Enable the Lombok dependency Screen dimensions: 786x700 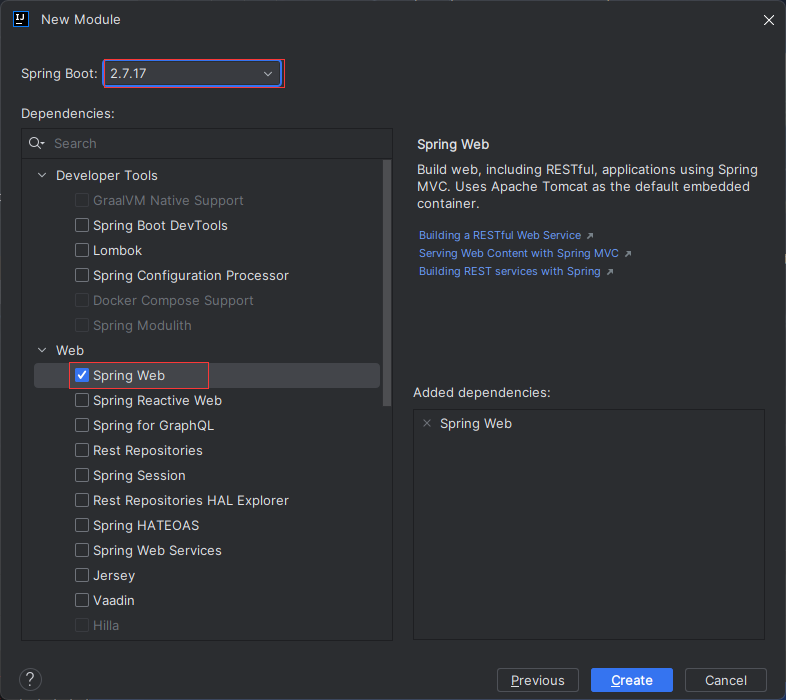pyautogui.click(x=82, y=250)
